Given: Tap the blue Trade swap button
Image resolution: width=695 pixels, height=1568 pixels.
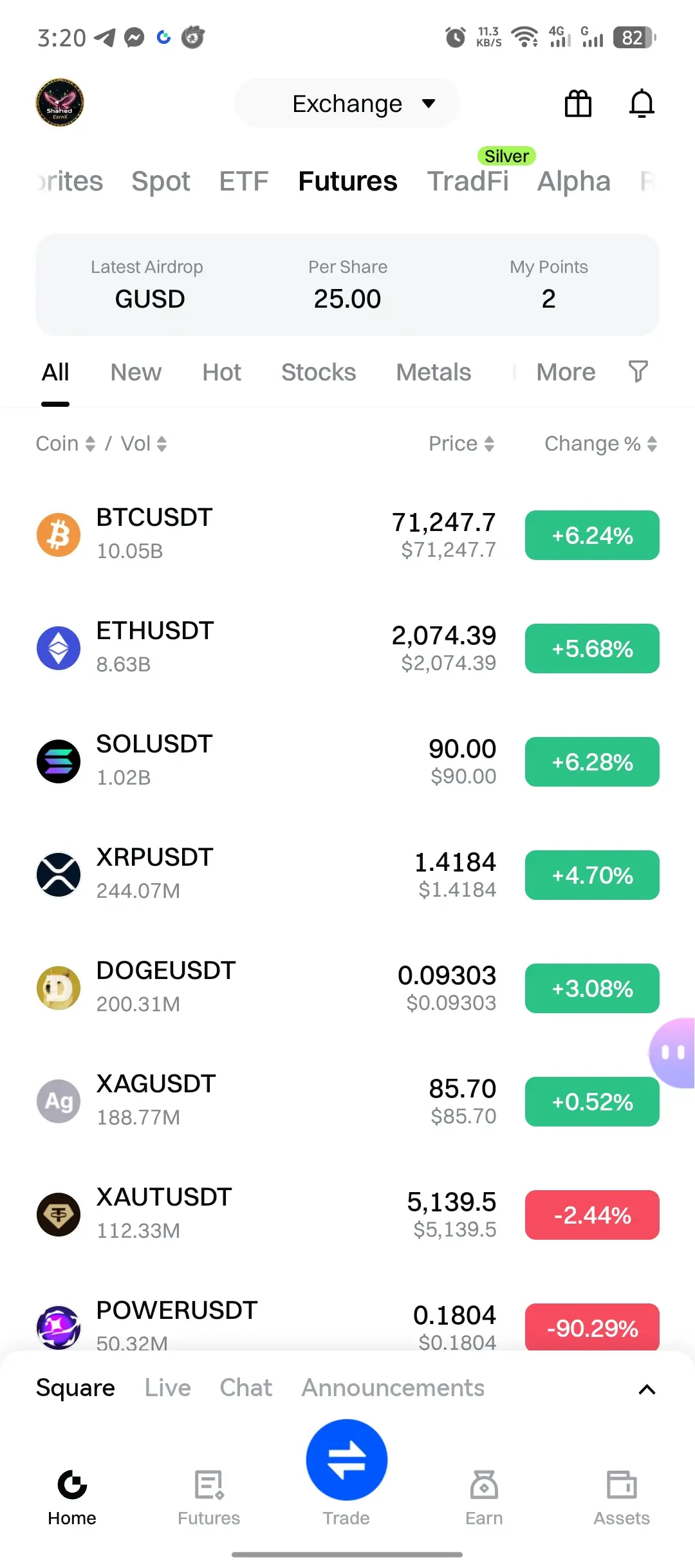Looking at the screenshot, I should tap(347, 1460).
